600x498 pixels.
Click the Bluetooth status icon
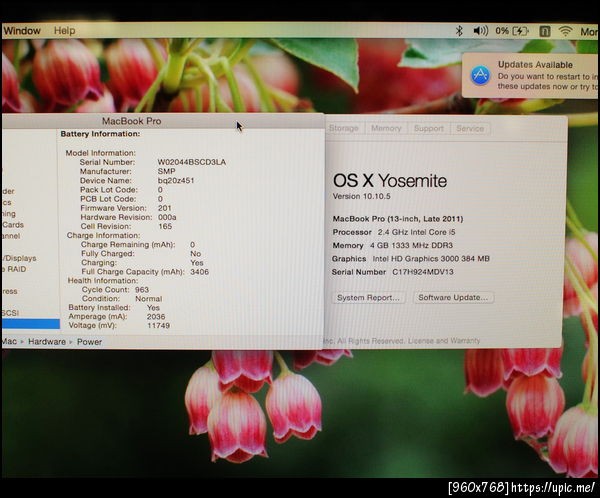coord(459,31)
